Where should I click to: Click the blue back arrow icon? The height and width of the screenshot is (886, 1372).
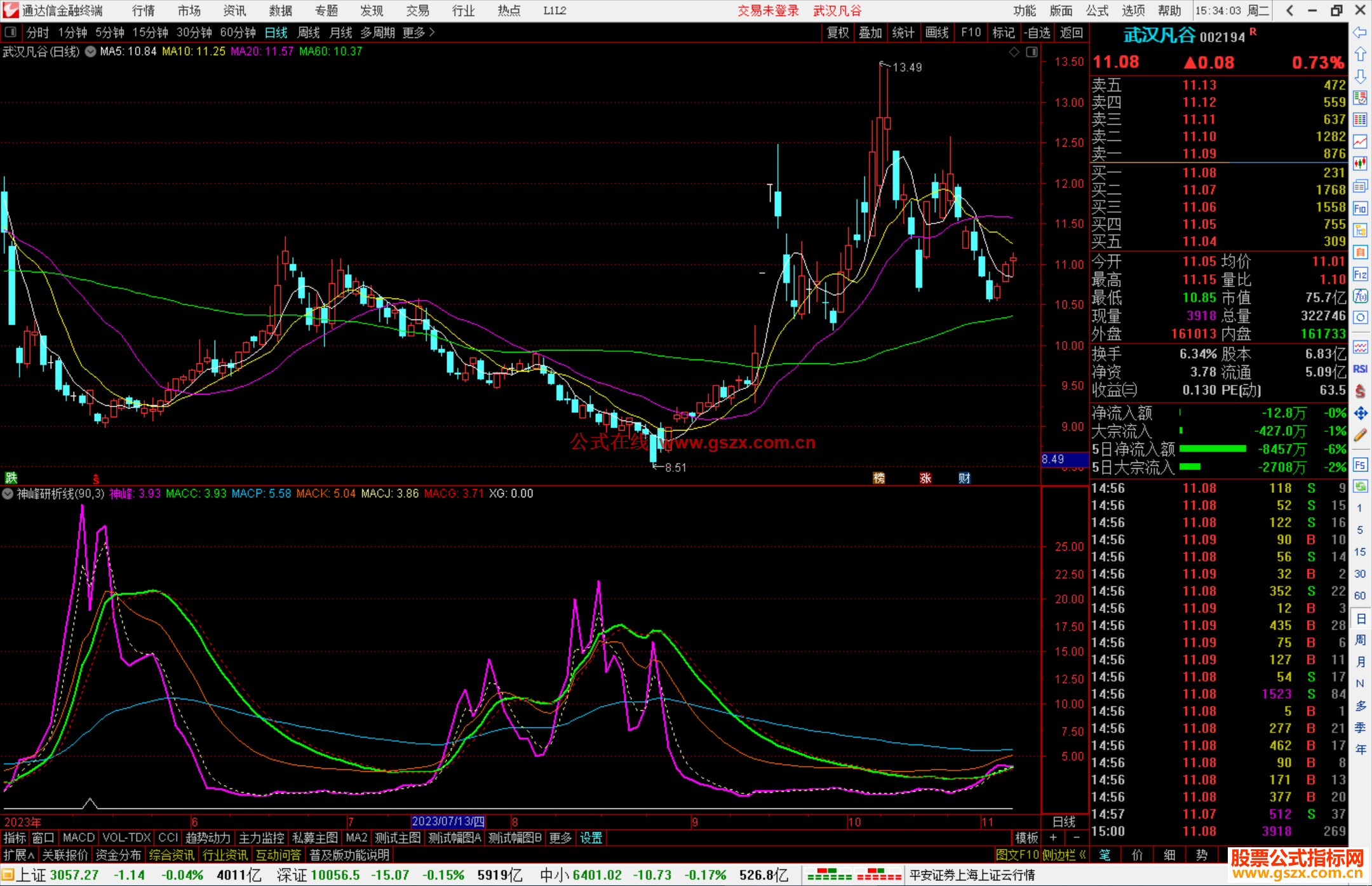coord(1360,32)
